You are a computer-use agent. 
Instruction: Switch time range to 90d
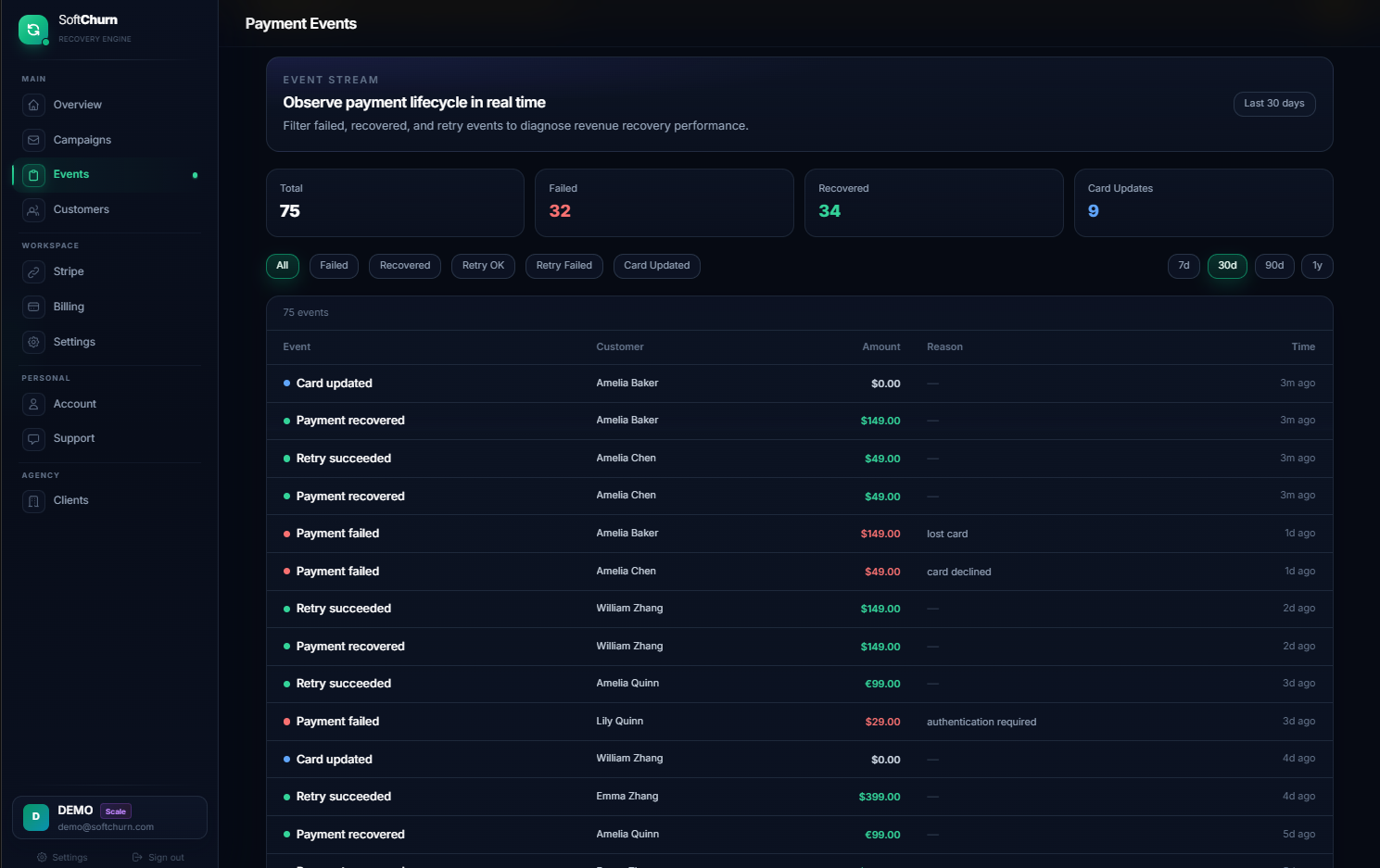point(1274,266)
